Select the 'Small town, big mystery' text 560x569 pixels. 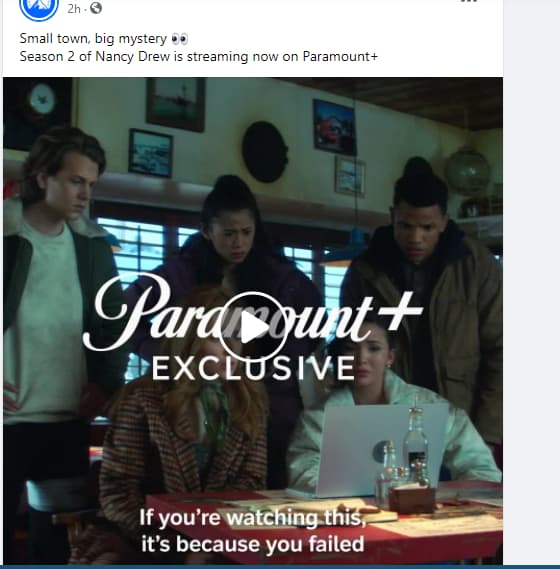(x=93, y=38)
